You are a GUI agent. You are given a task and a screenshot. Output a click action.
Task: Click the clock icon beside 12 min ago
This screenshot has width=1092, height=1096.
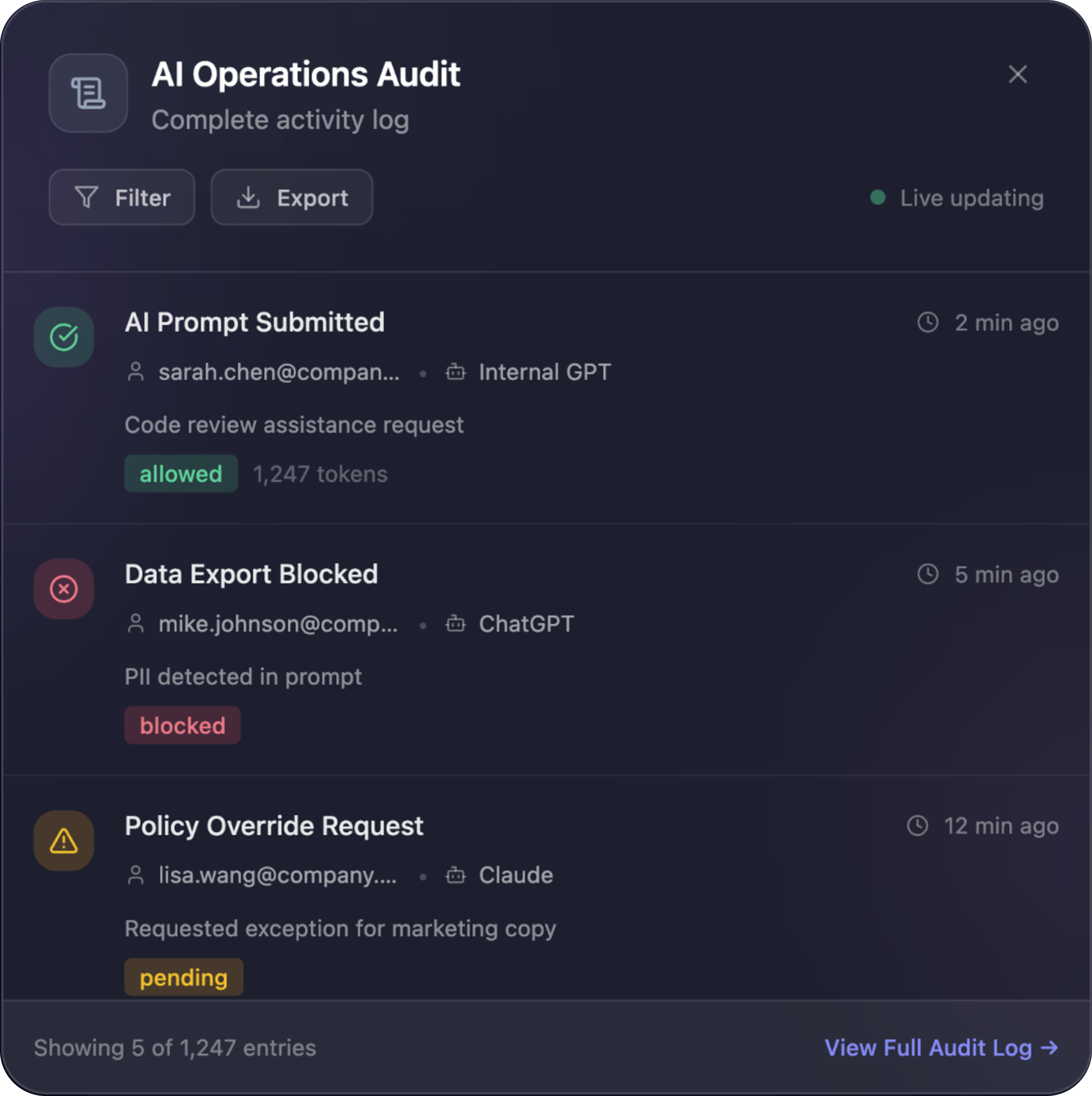coord(917,825)
